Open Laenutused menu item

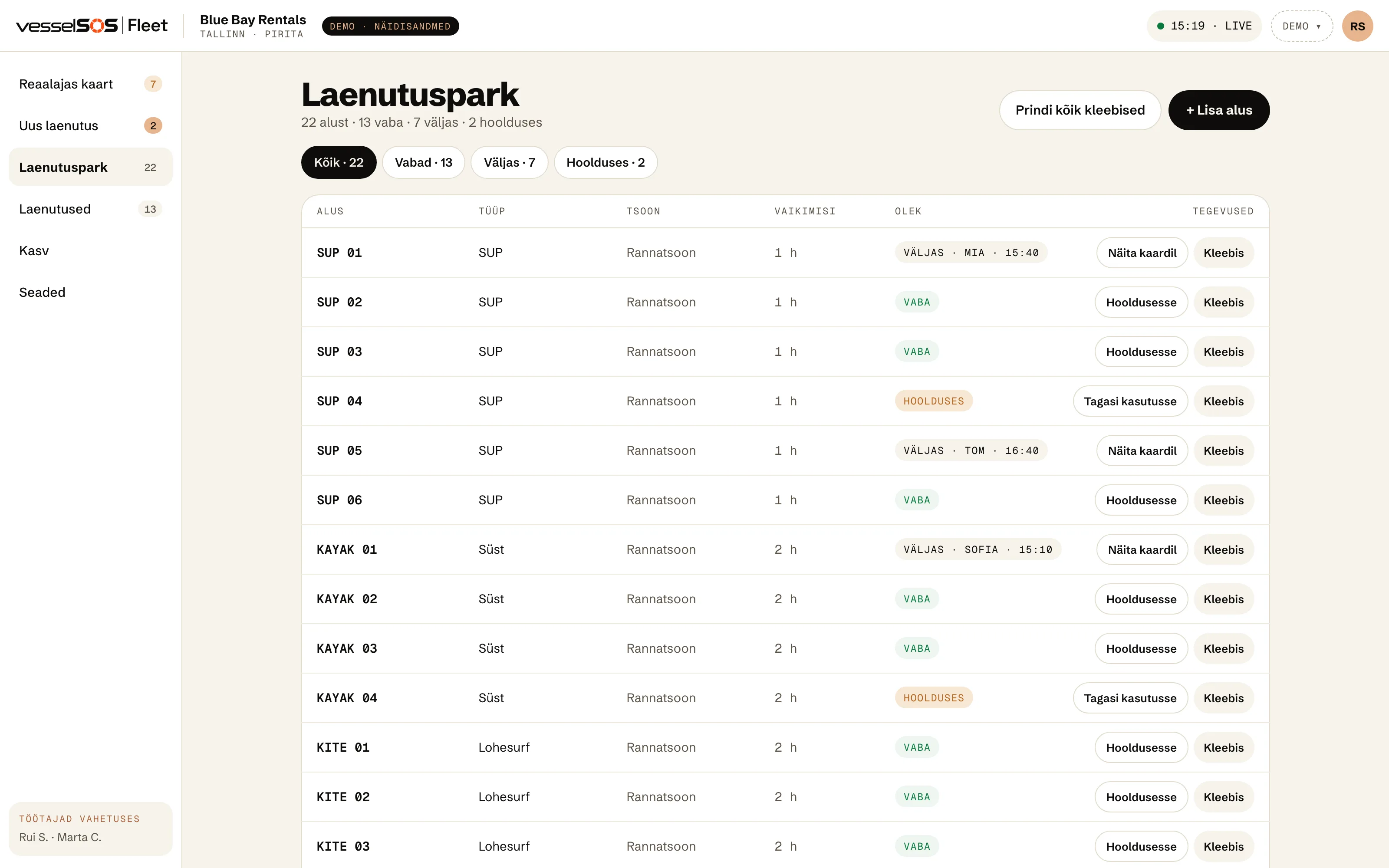coord(91,209)
